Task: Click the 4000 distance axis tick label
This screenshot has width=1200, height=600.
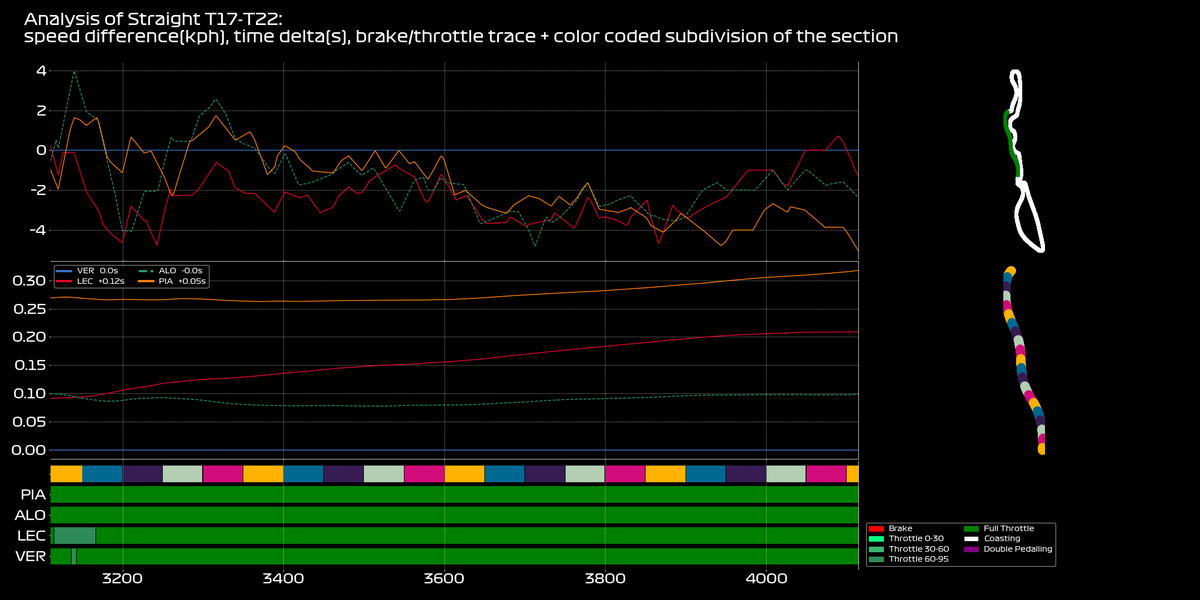Action: tap(766, 578)
